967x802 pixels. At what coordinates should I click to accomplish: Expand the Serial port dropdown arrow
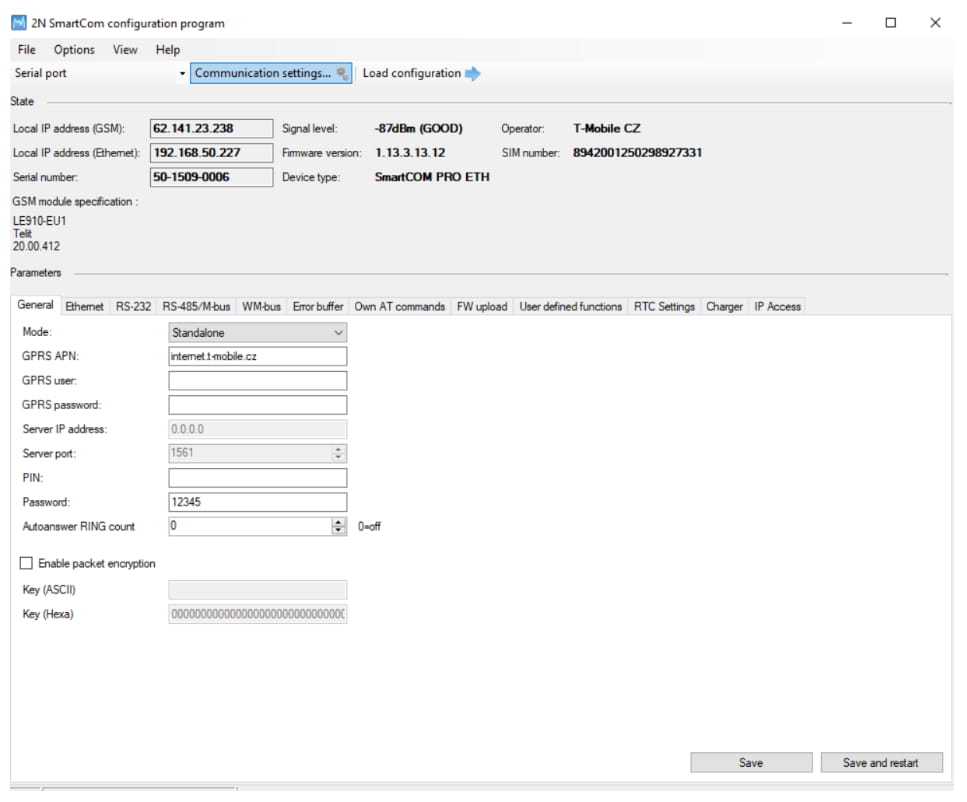click(x=182, y=74)
